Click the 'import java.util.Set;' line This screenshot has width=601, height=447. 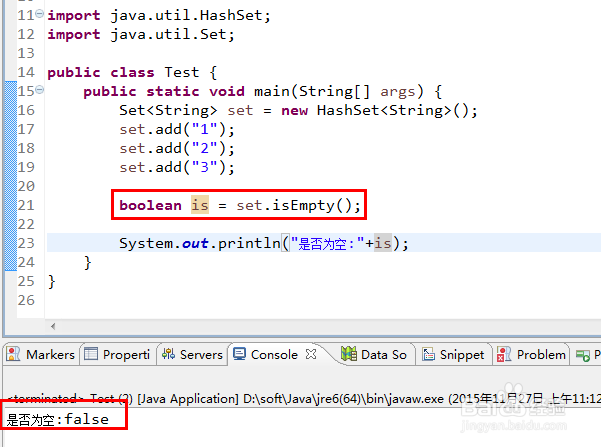[141, 35]
